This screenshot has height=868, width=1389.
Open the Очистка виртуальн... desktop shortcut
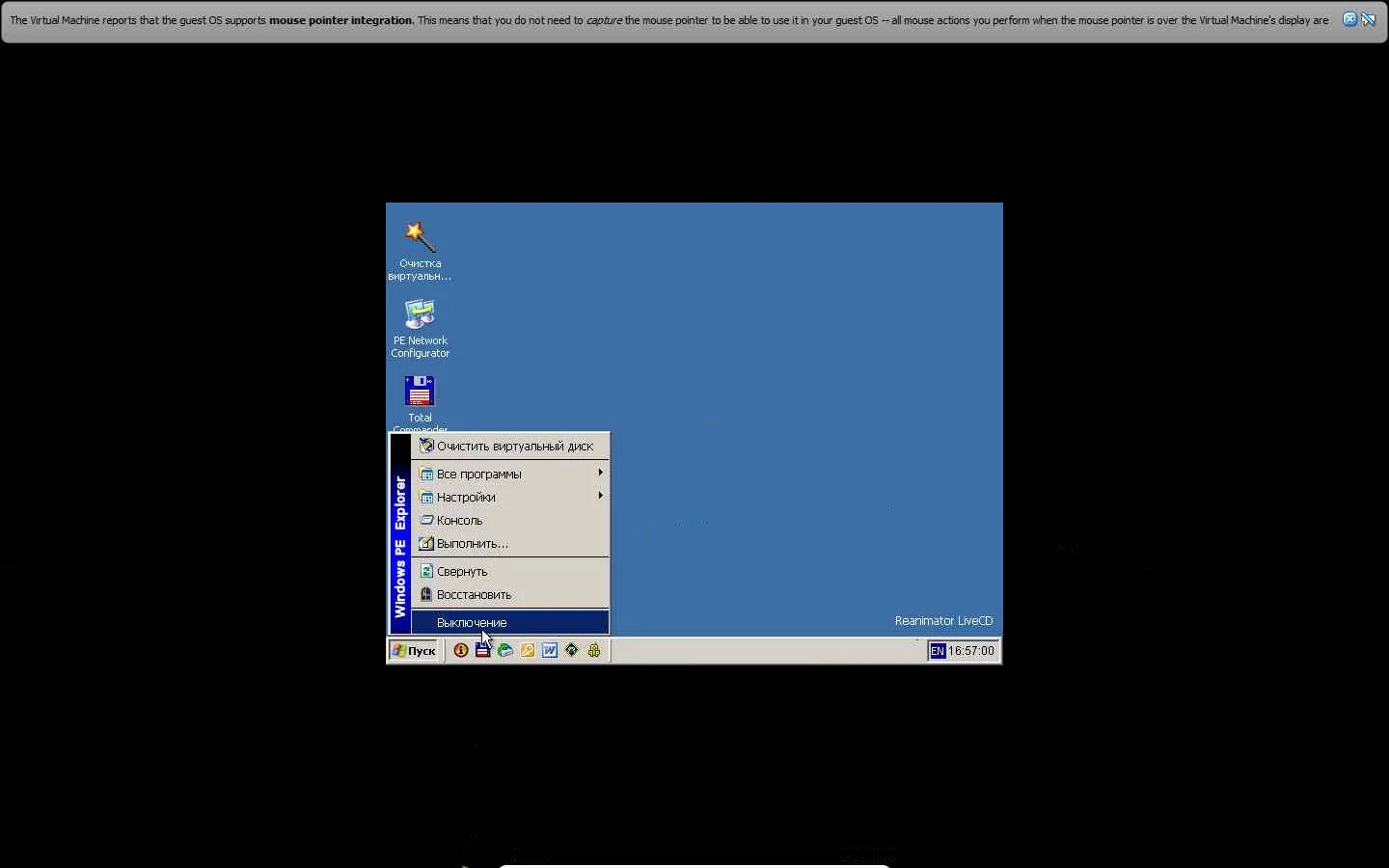pos(420,250)
